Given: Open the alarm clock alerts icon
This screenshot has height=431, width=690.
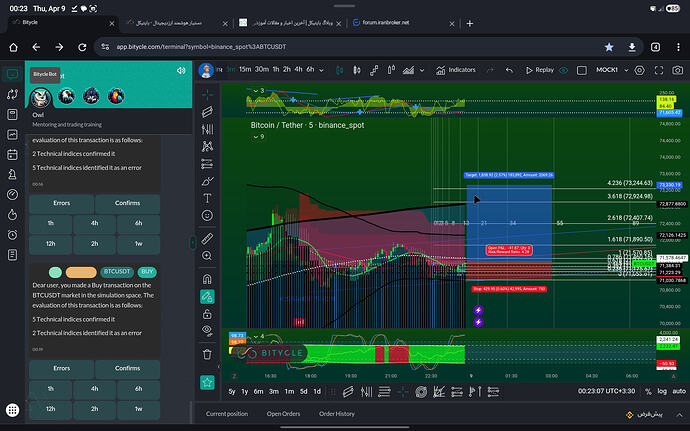Looking at the screenshot, I should 12,235.
